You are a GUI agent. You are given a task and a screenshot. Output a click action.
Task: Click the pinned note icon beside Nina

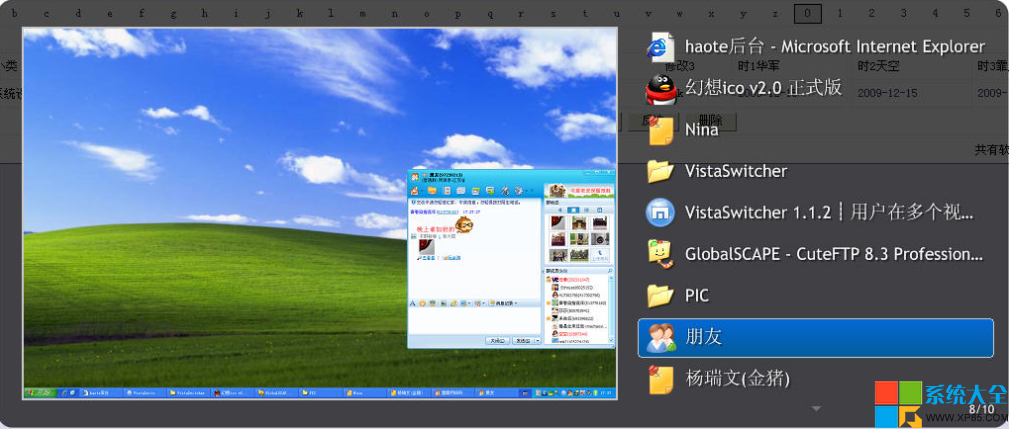click(x=660, y=130)
